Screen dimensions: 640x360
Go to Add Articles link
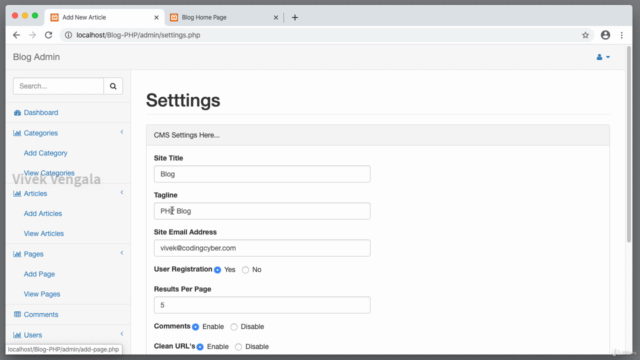43,213
